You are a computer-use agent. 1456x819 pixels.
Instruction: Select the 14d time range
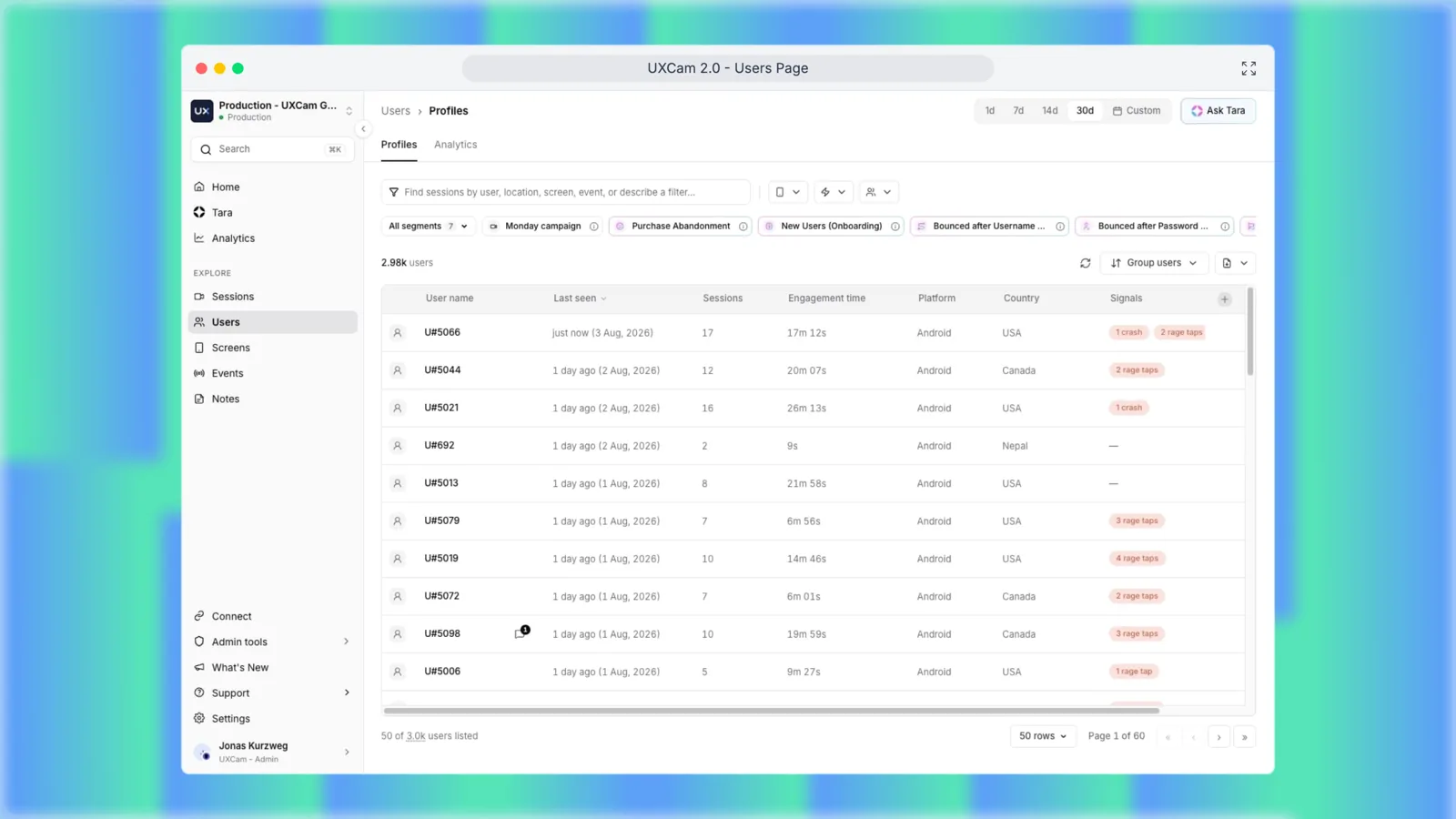(1050, 111)
